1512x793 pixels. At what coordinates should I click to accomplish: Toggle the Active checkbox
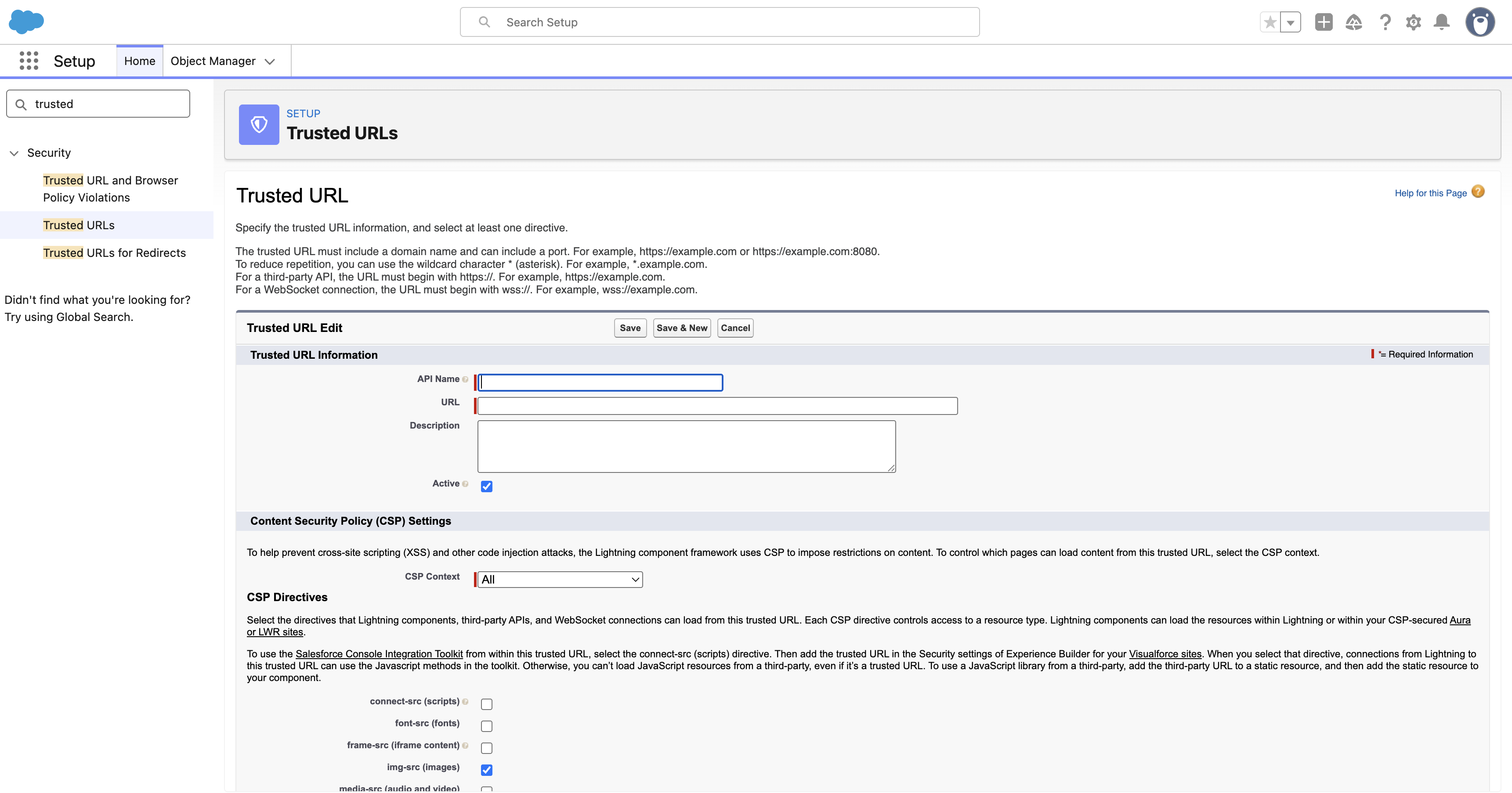click(x=487, y=486)
